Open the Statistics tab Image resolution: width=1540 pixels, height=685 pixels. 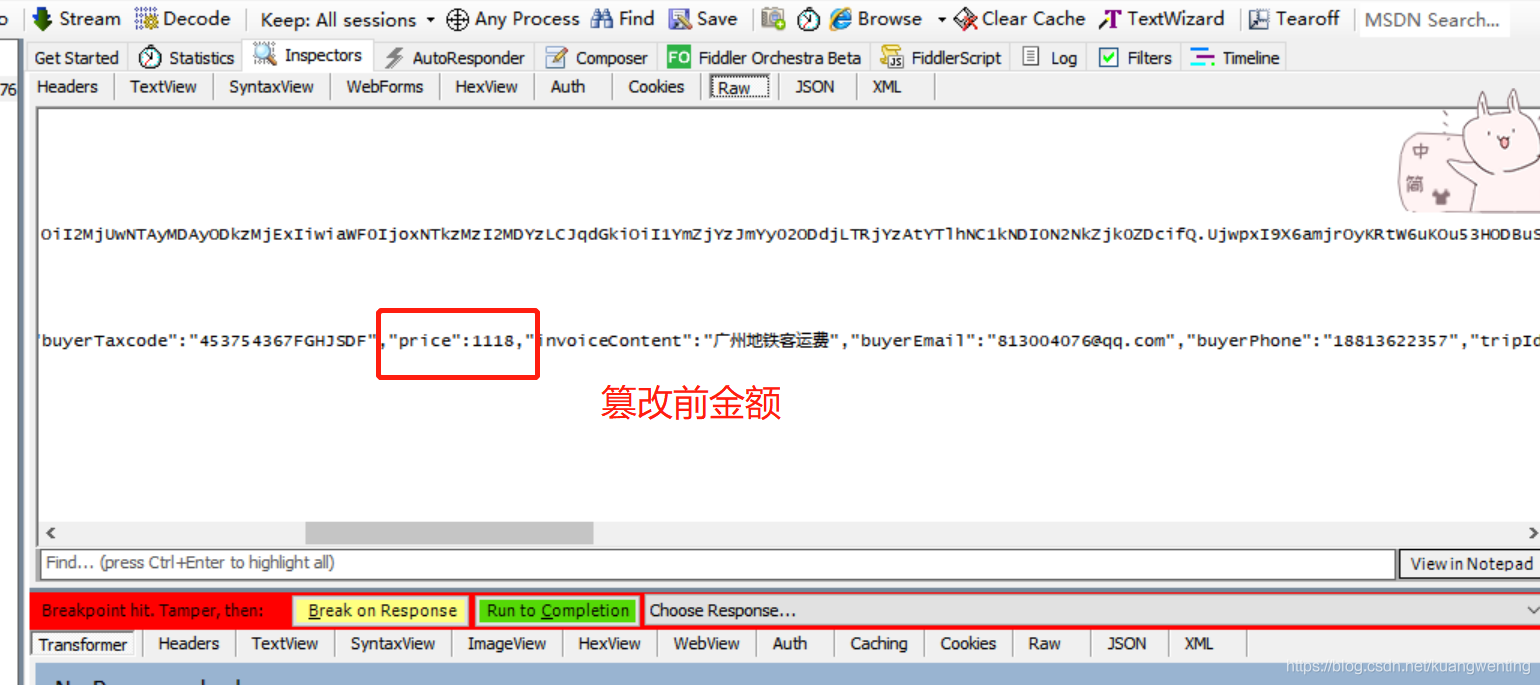point(186,58)
